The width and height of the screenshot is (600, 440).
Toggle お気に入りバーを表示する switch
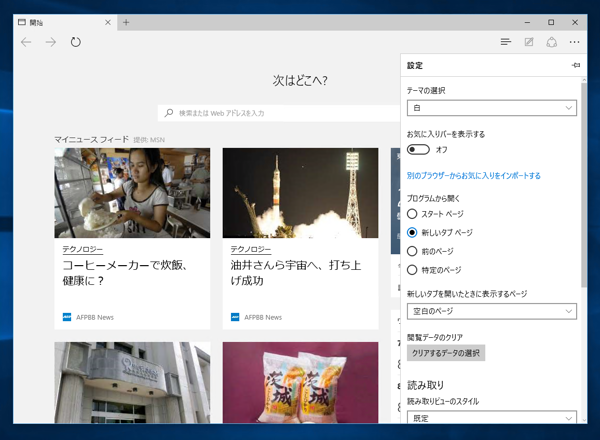(418, 150)
